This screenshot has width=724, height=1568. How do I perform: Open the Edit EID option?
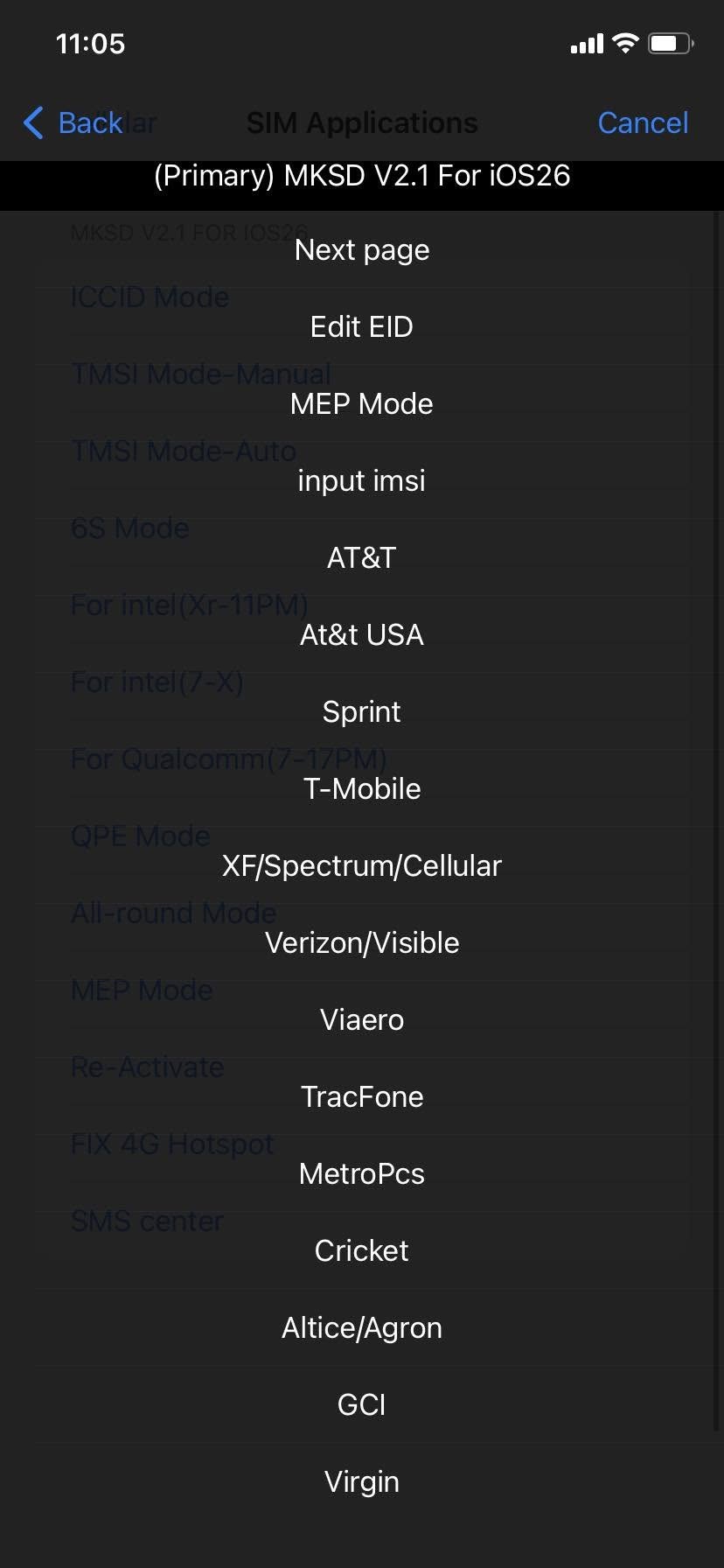(362, 327)
